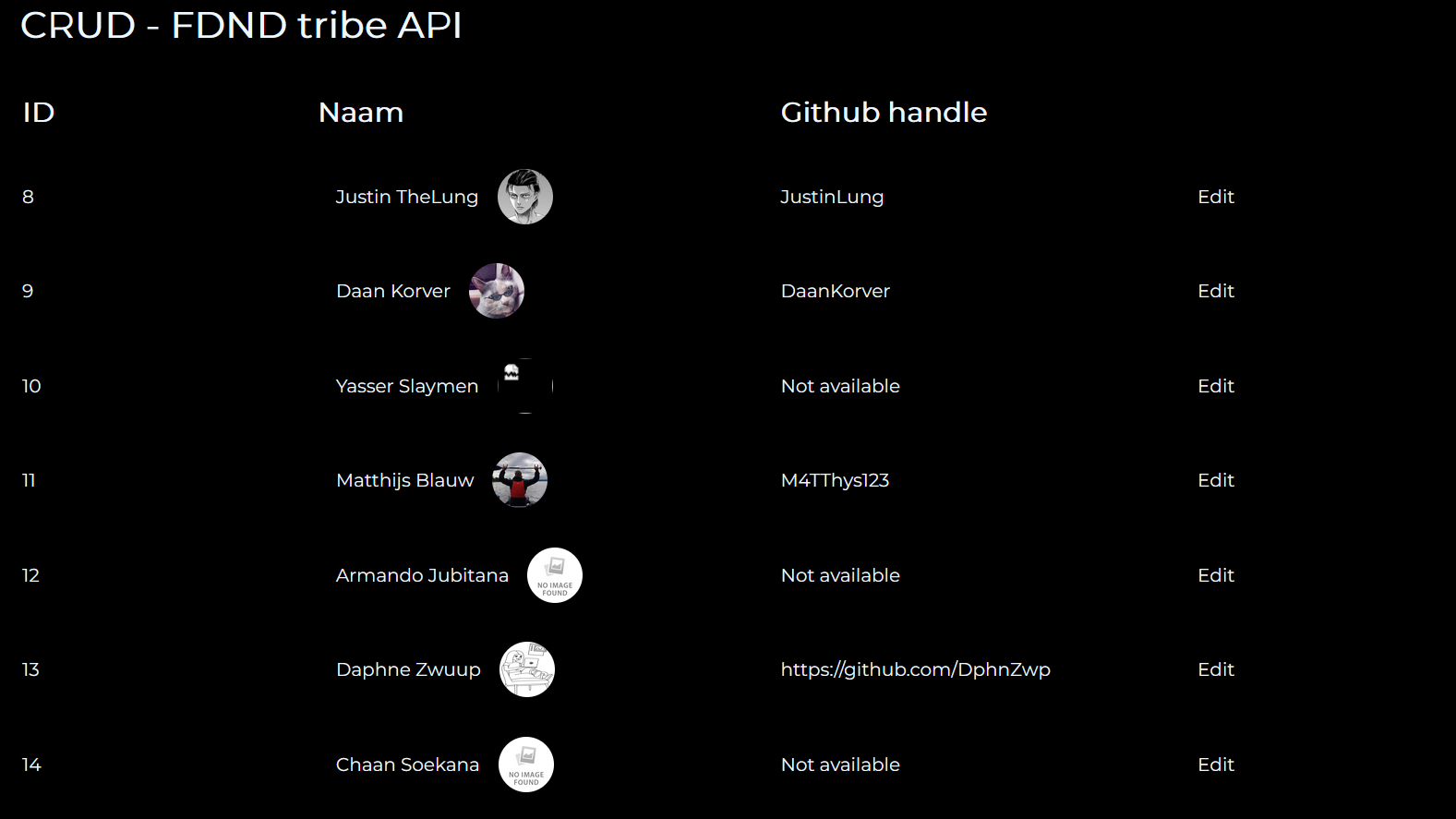Click the CRUD - FDND tribe API title
Screen dimensions: 1456x819
242,25
